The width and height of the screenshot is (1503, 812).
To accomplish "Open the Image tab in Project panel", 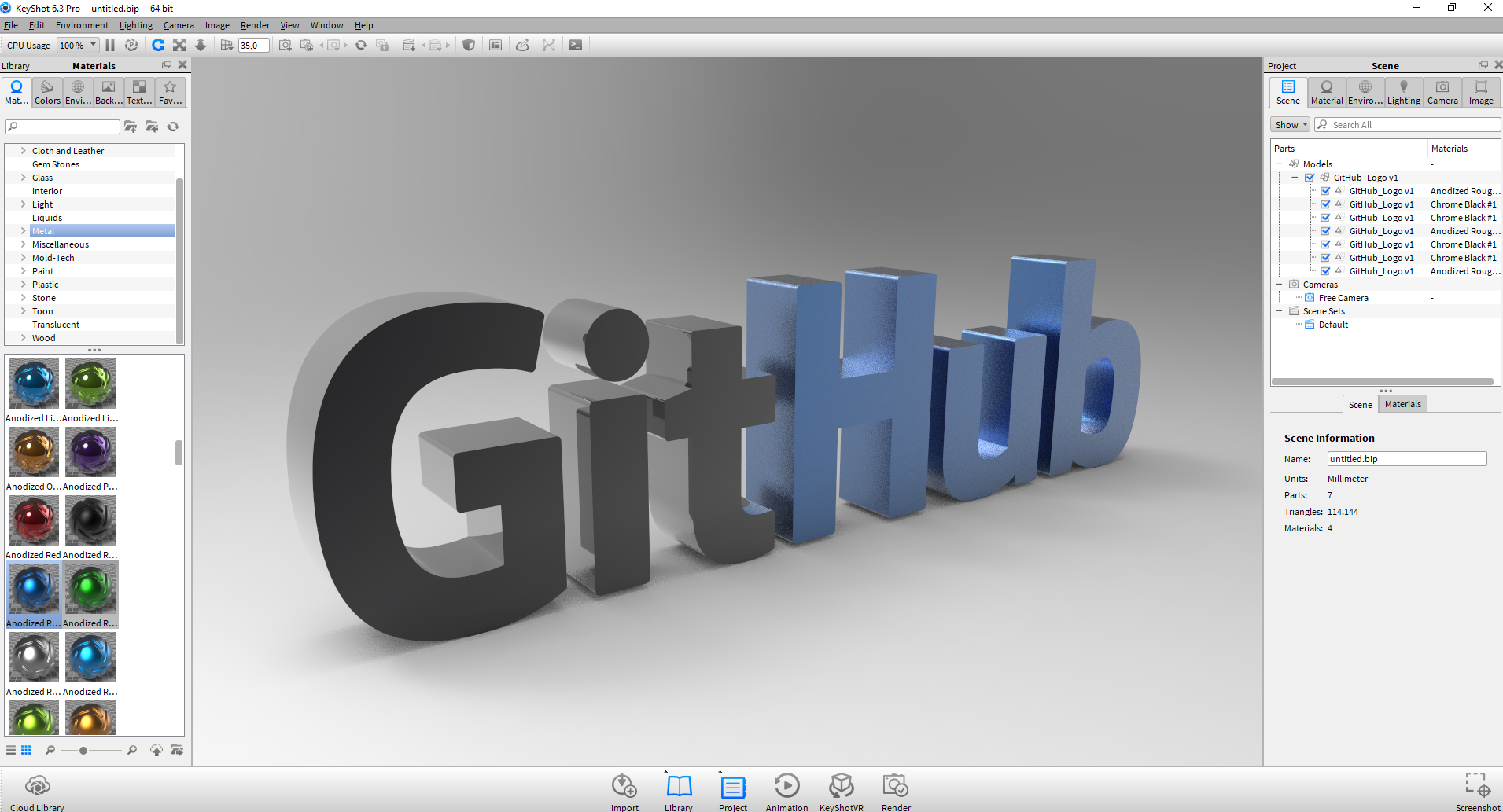I will click(1480, 92).
